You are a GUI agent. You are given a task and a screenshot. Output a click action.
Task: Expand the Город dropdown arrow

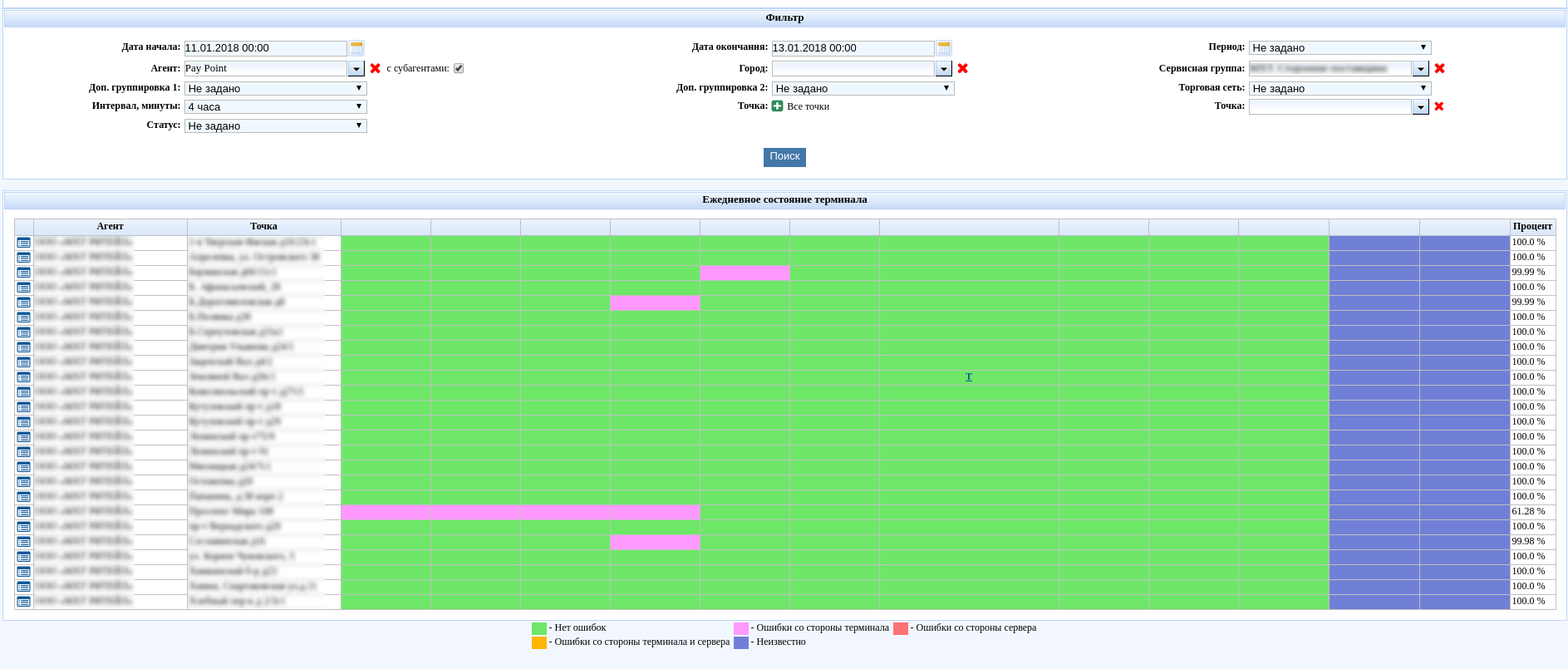coord(944,69)
